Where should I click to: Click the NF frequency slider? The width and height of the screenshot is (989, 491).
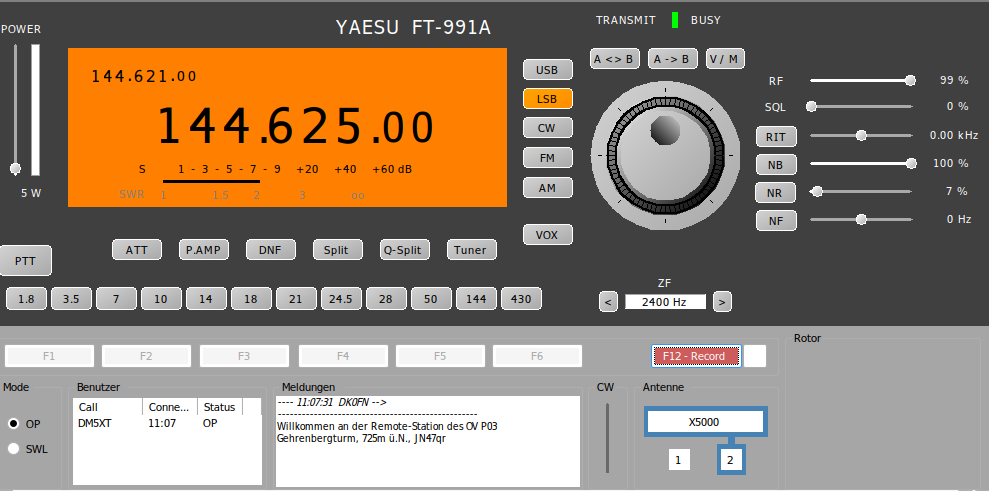point(862,220)
